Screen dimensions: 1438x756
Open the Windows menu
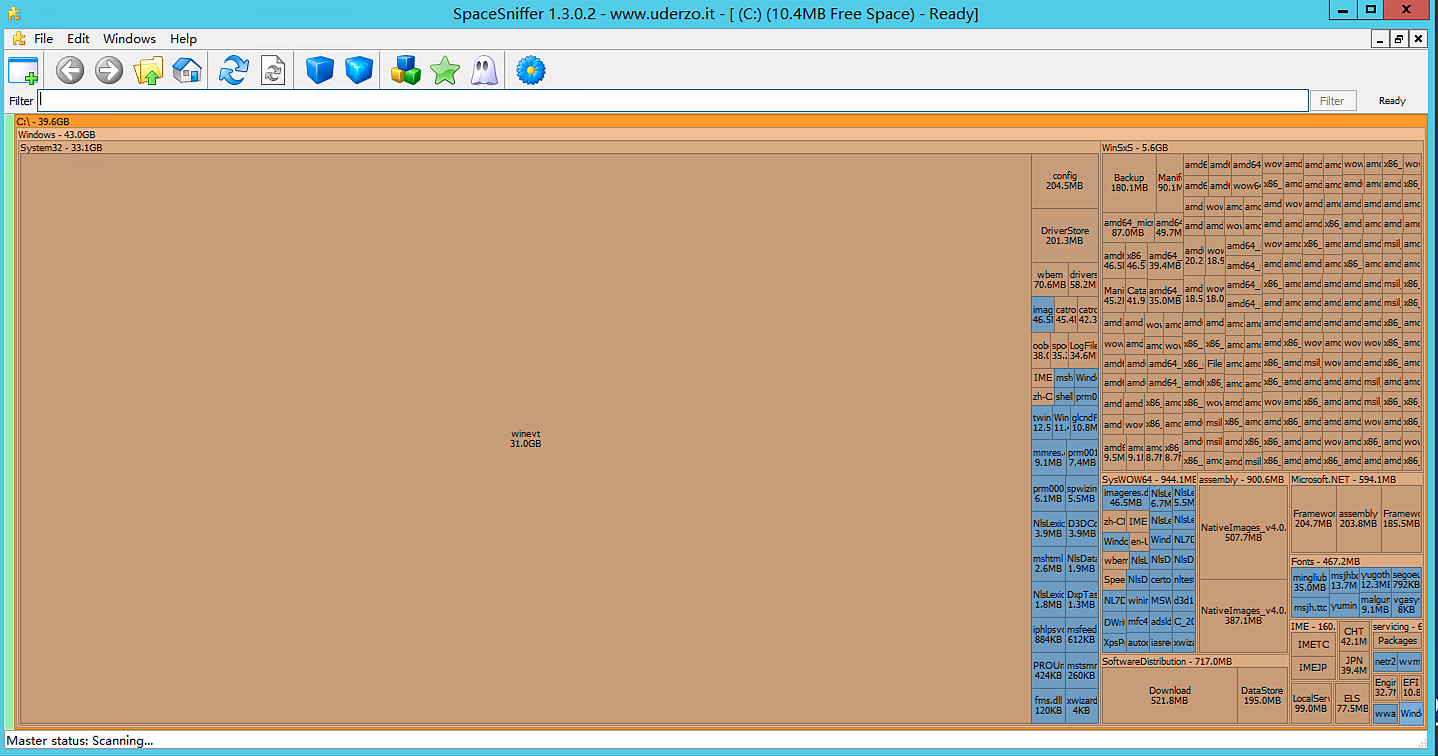(129, 39)
